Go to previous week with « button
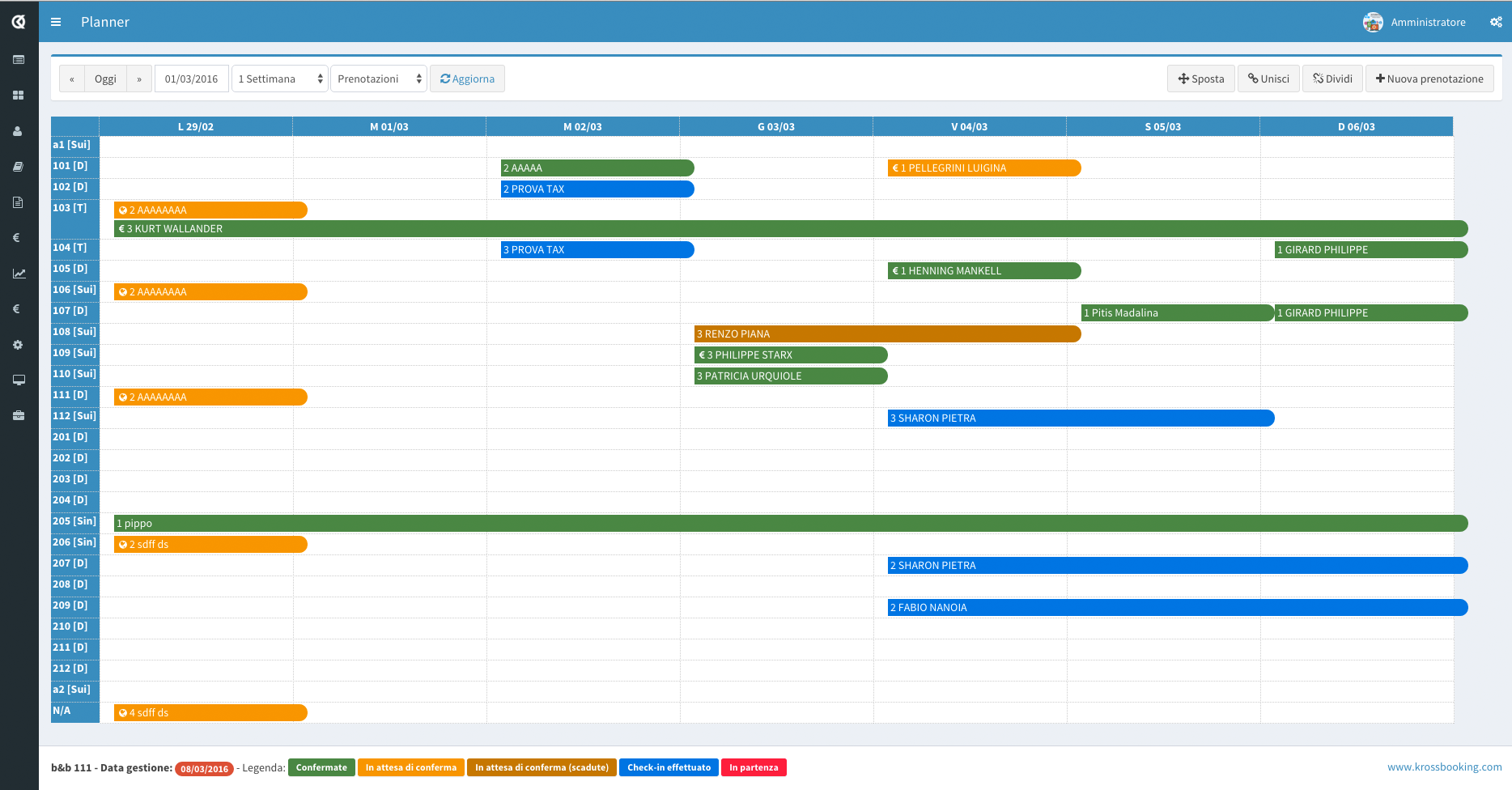Screen dimensions: 1512x790 (72, 79)
